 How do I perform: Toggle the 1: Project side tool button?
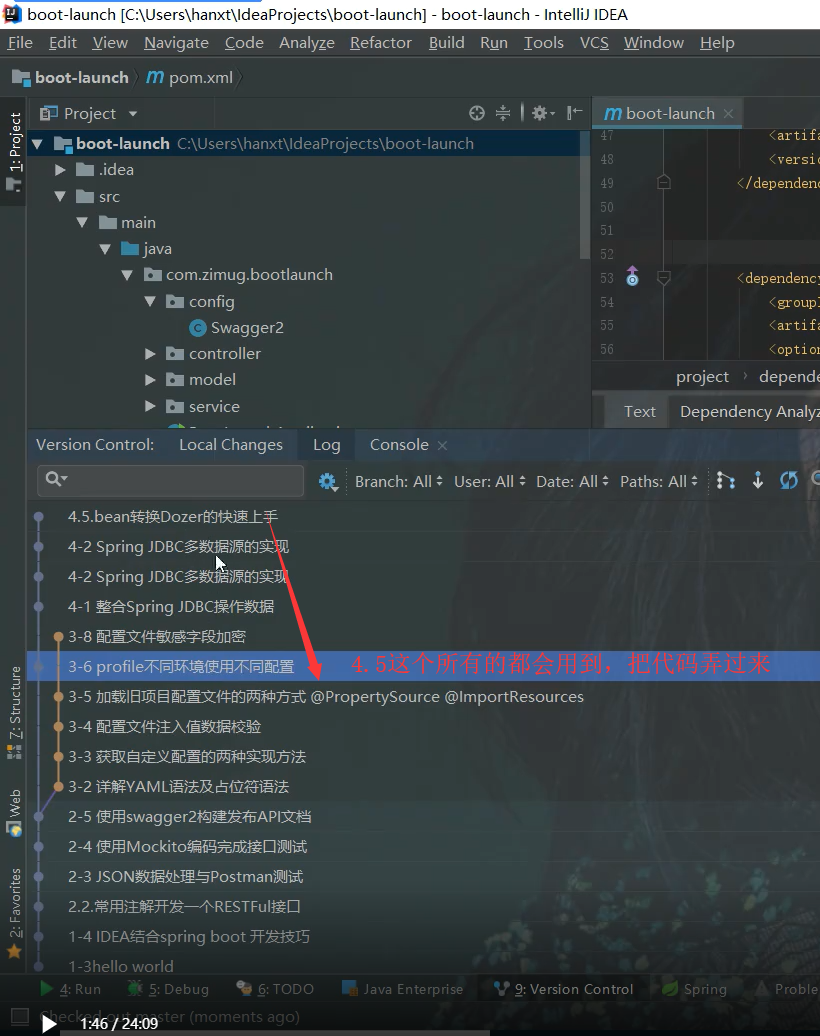pos(14,152)
